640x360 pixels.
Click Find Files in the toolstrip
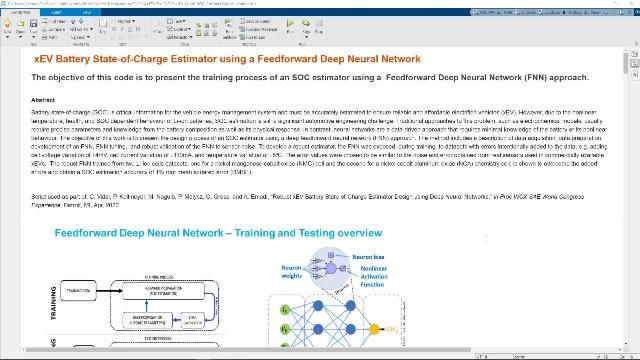click(54, 21)
